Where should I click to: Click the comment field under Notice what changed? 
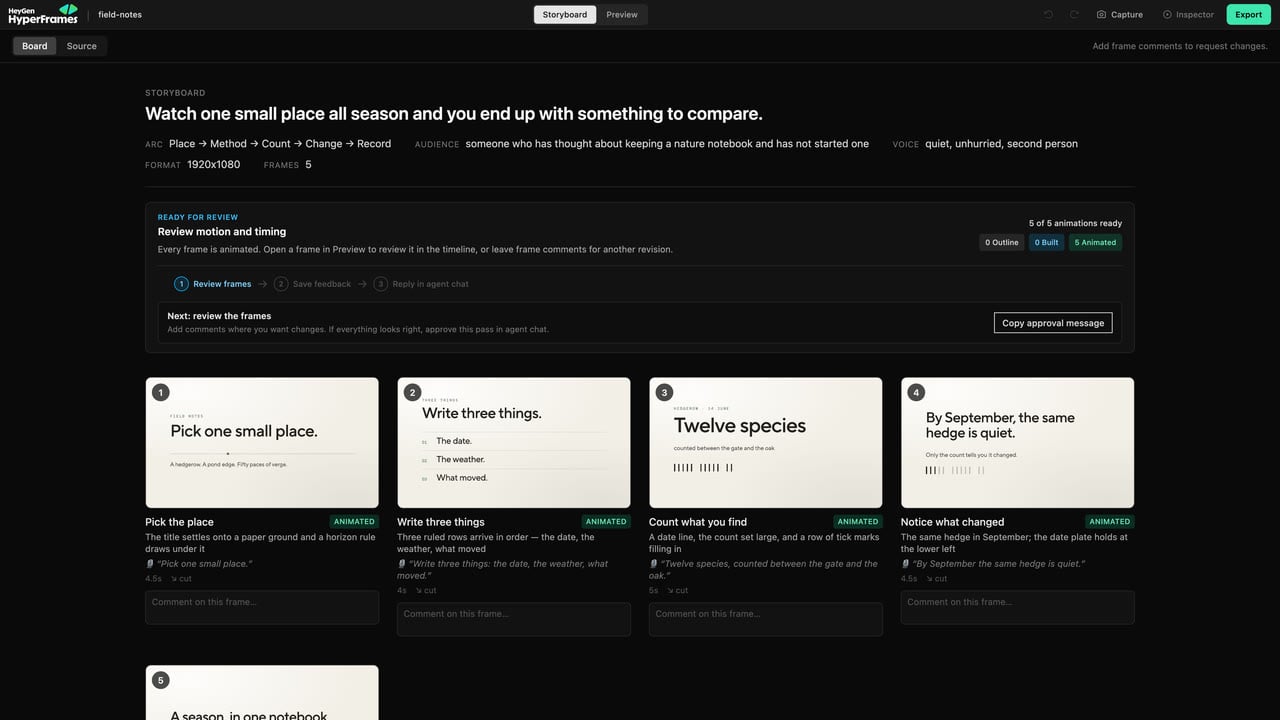(x=1018, y=607)
